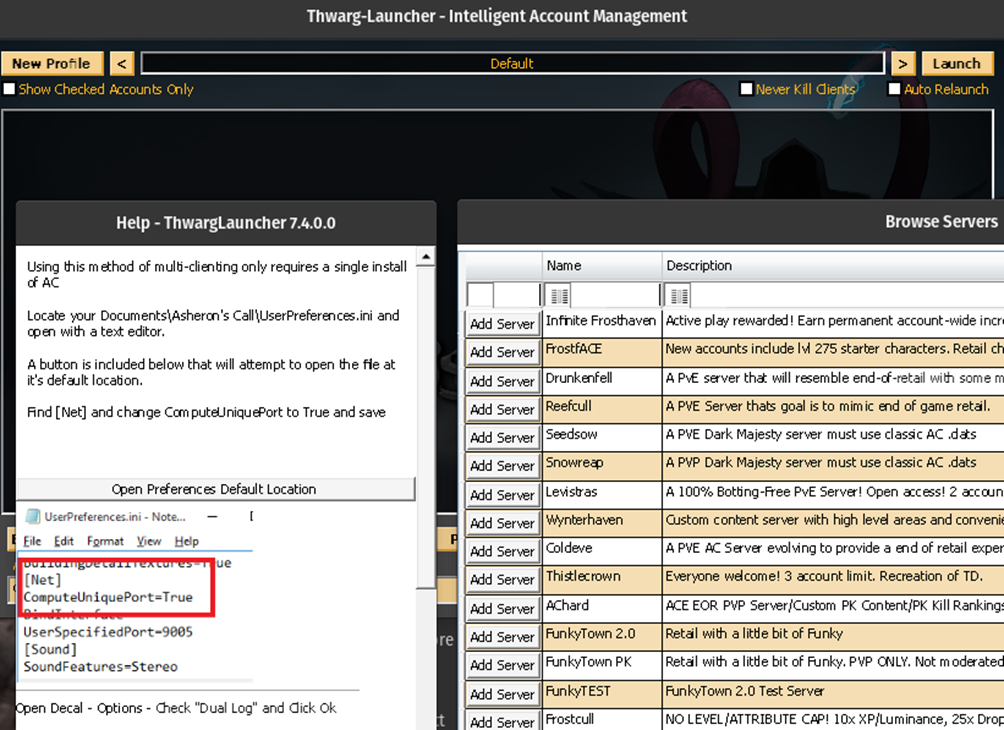Add the Drunkenfell server
Viewport: 1004px width, 730px height.
click(502, 380)
